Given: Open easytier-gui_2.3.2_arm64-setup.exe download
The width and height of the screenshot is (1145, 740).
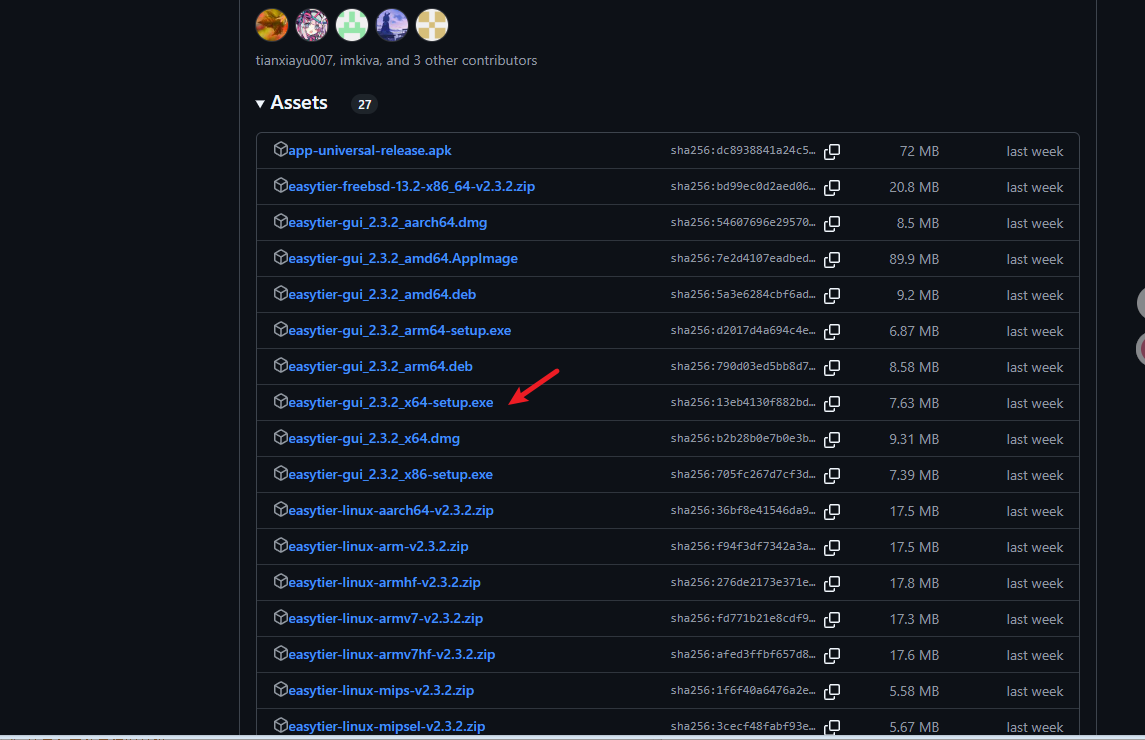Looking at the screenshot, I should tap(399, 331).
